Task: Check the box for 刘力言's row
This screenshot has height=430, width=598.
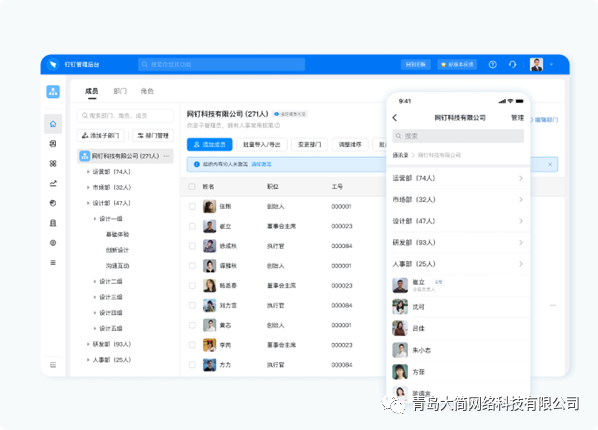Action: (x=192, y=305)
